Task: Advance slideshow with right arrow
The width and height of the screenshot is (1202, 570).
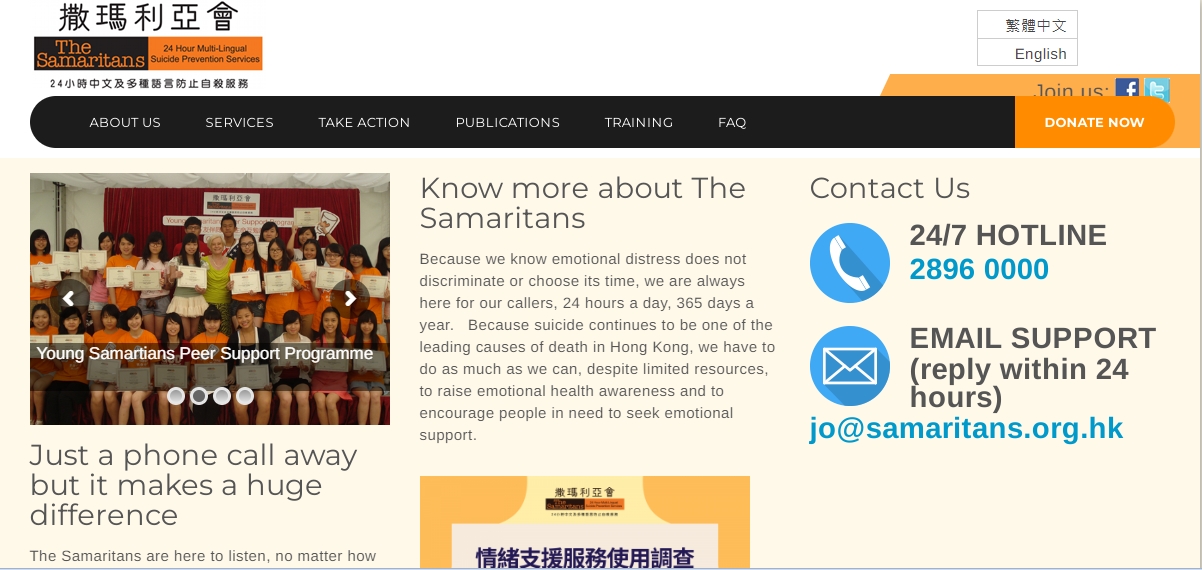Action: pyautogui.click(x=350, y=298)
